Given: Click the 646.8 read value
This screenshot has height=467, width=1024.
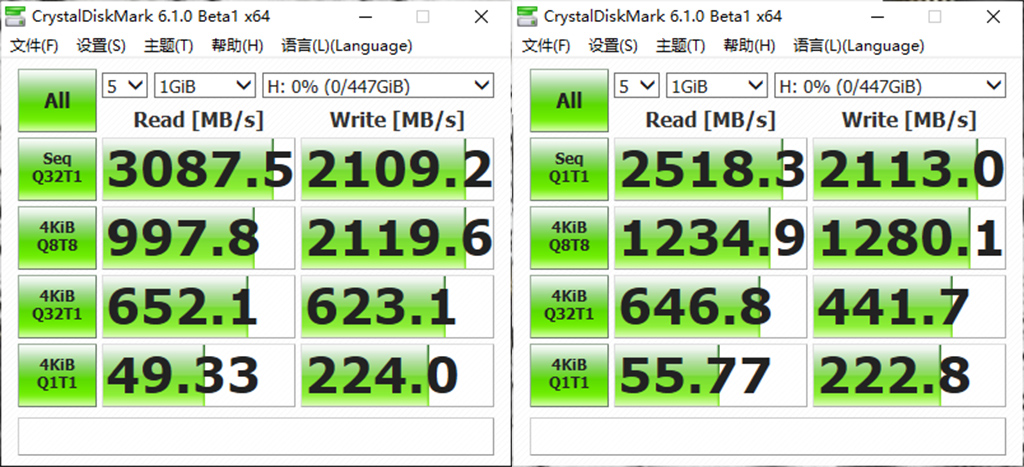Looking at the screenshot, I should pyautogui.click(x=711, y=306).
